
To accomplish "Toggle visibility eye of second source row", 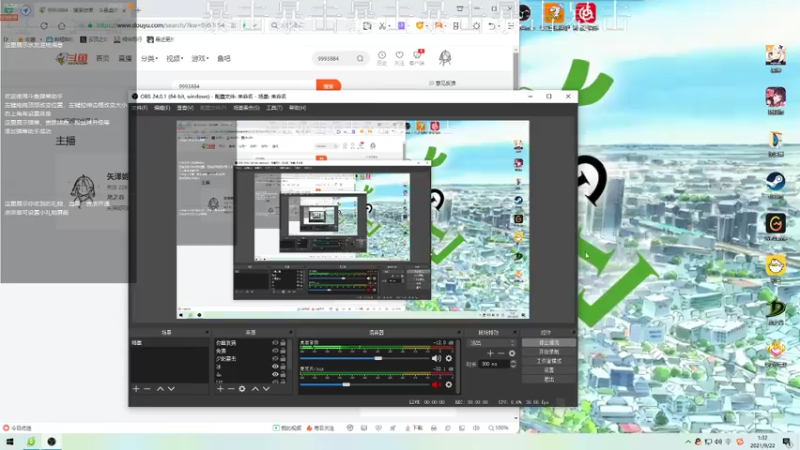I will [x=276, y=351].
